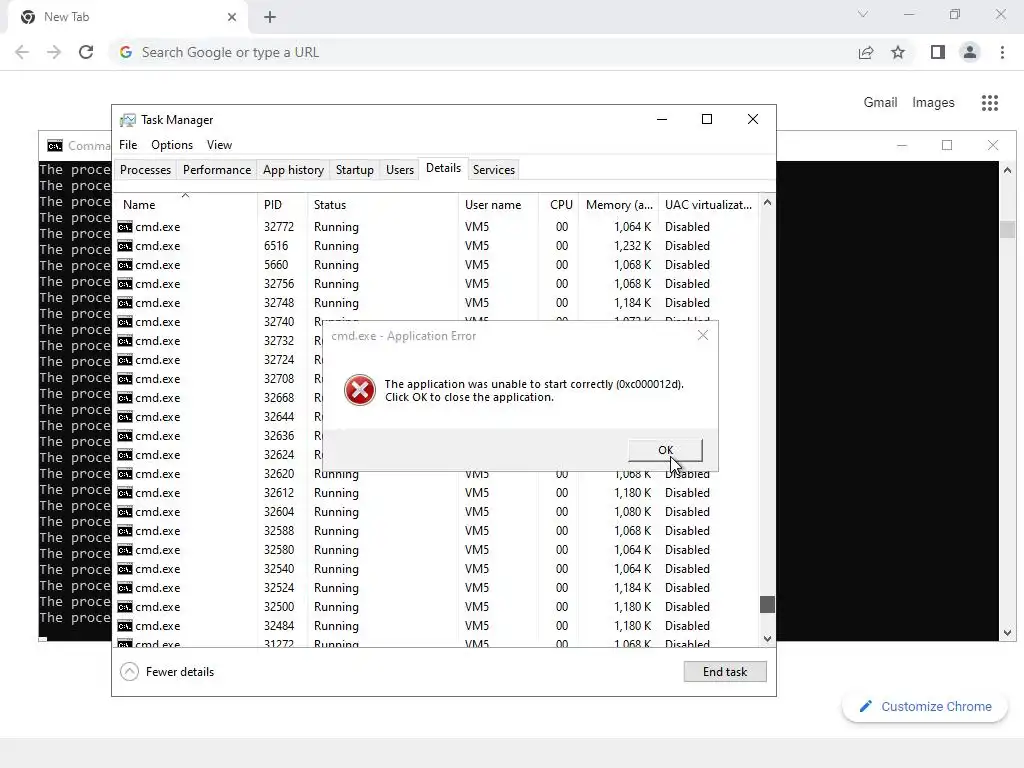This screenshot has width=1024, height=768.
Task: Open Images link
Action: 933,103
